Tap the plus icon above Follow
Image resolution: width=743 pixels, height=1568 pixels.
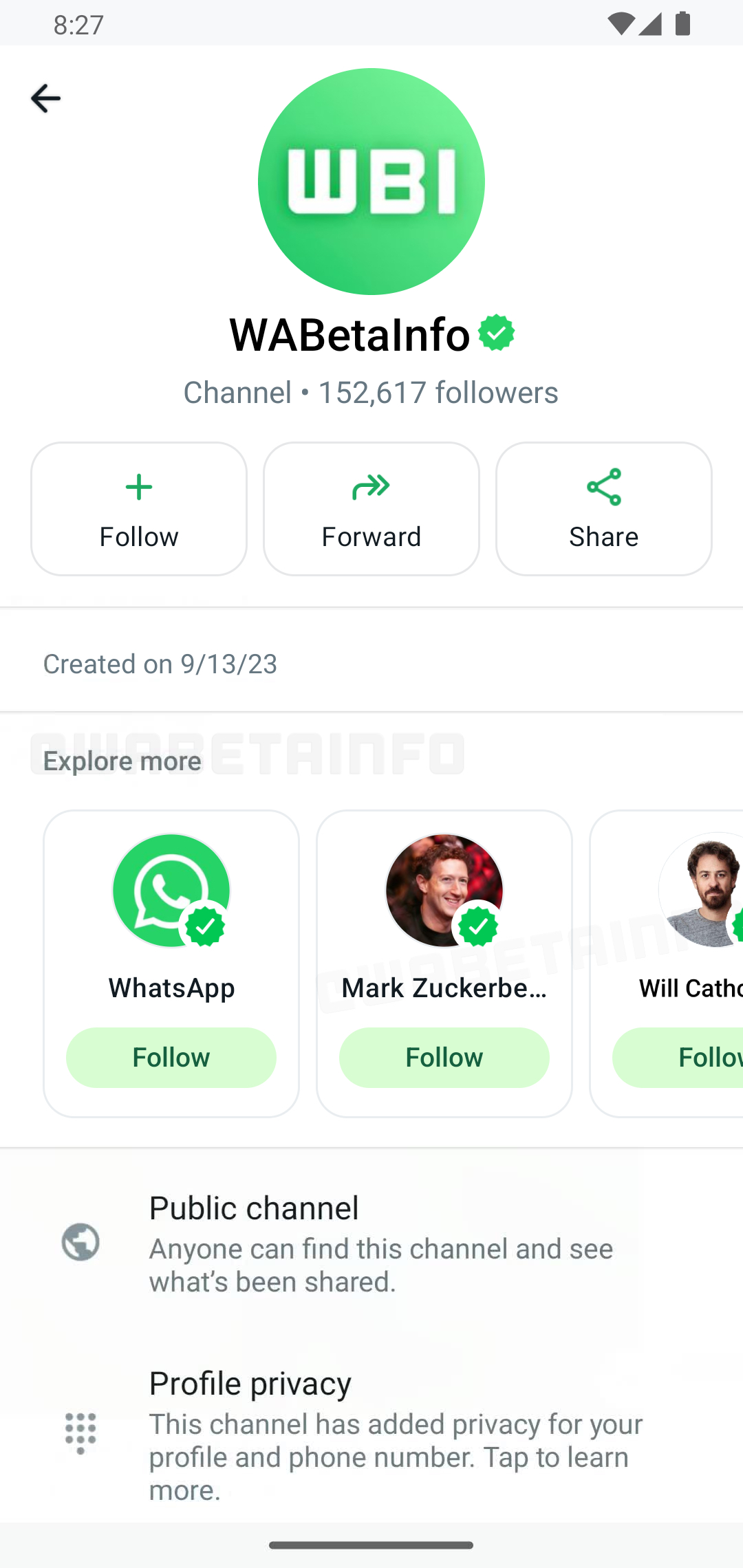coord(139,487)
